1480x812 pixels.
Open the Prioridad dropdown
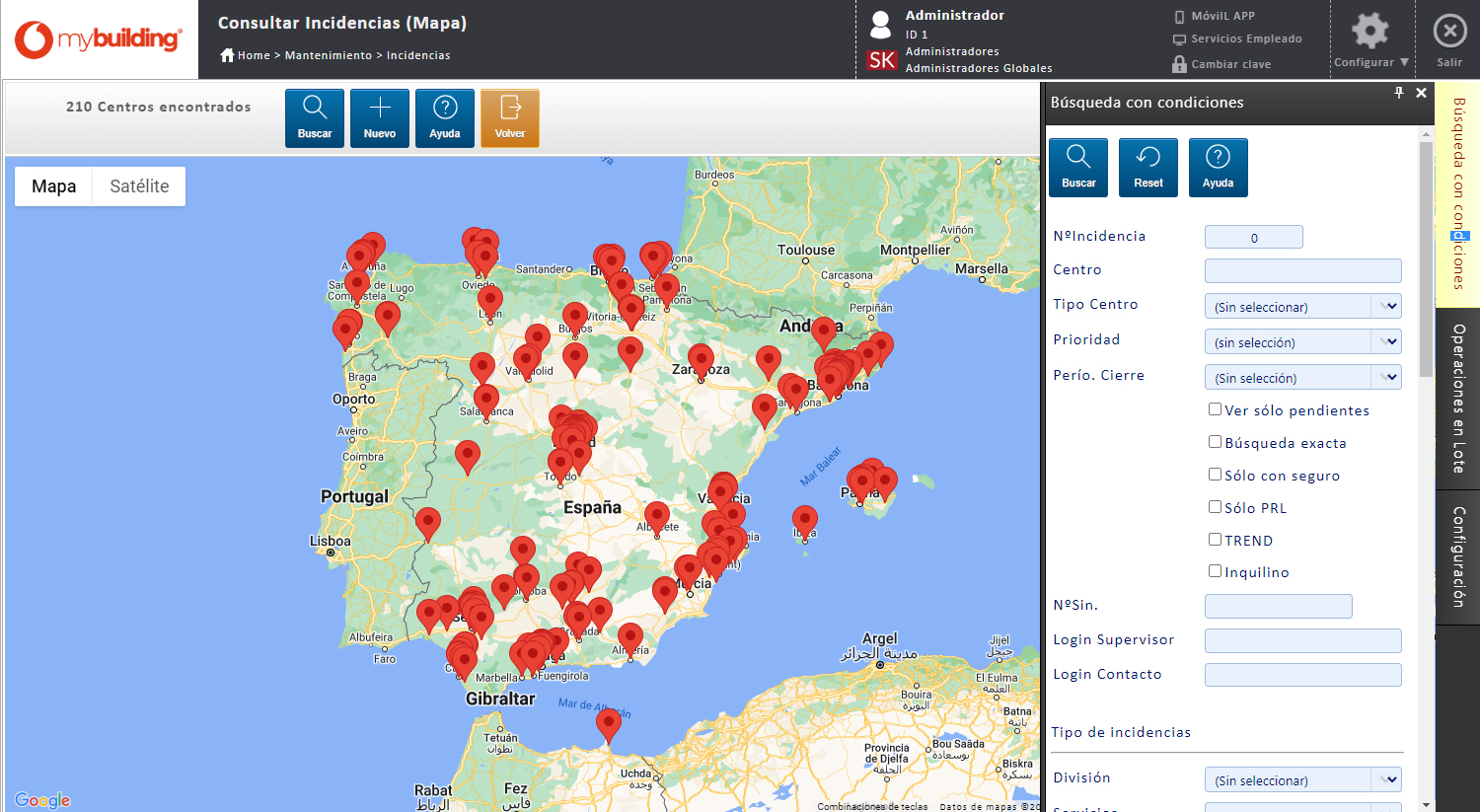tap(1389, 342)
